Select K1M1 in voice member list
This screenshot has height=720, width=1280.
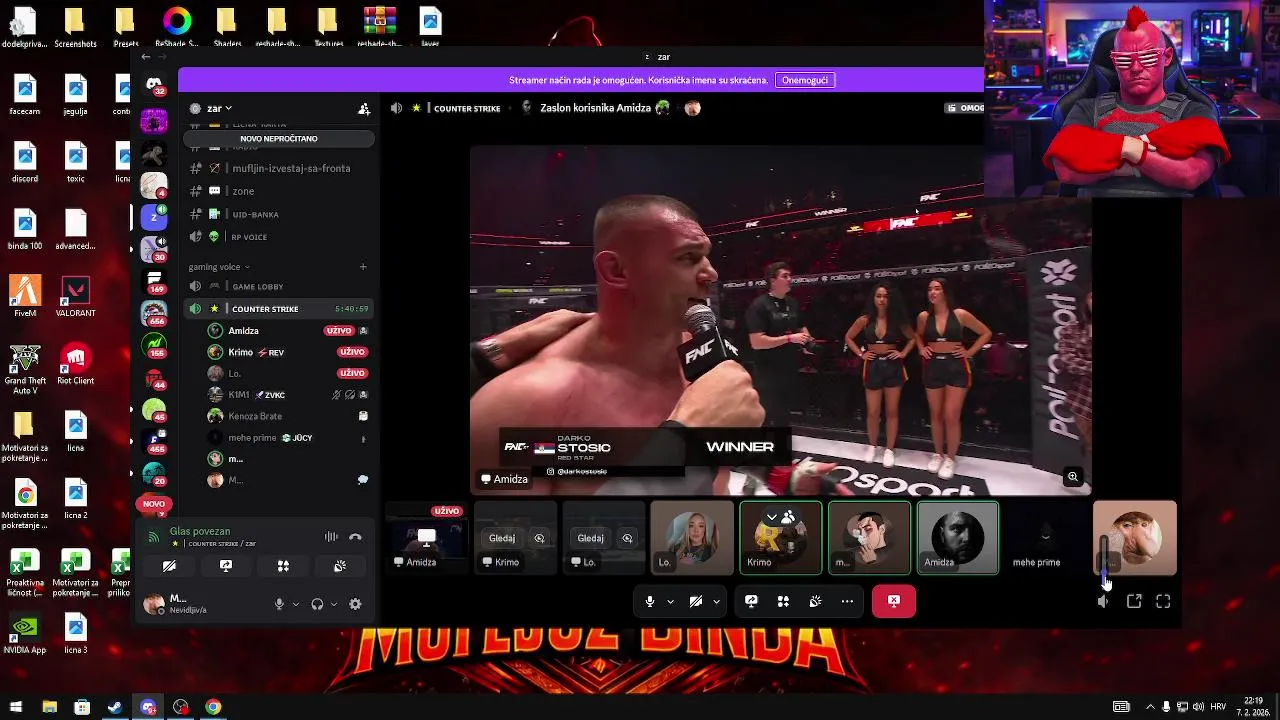coord(288,395)
